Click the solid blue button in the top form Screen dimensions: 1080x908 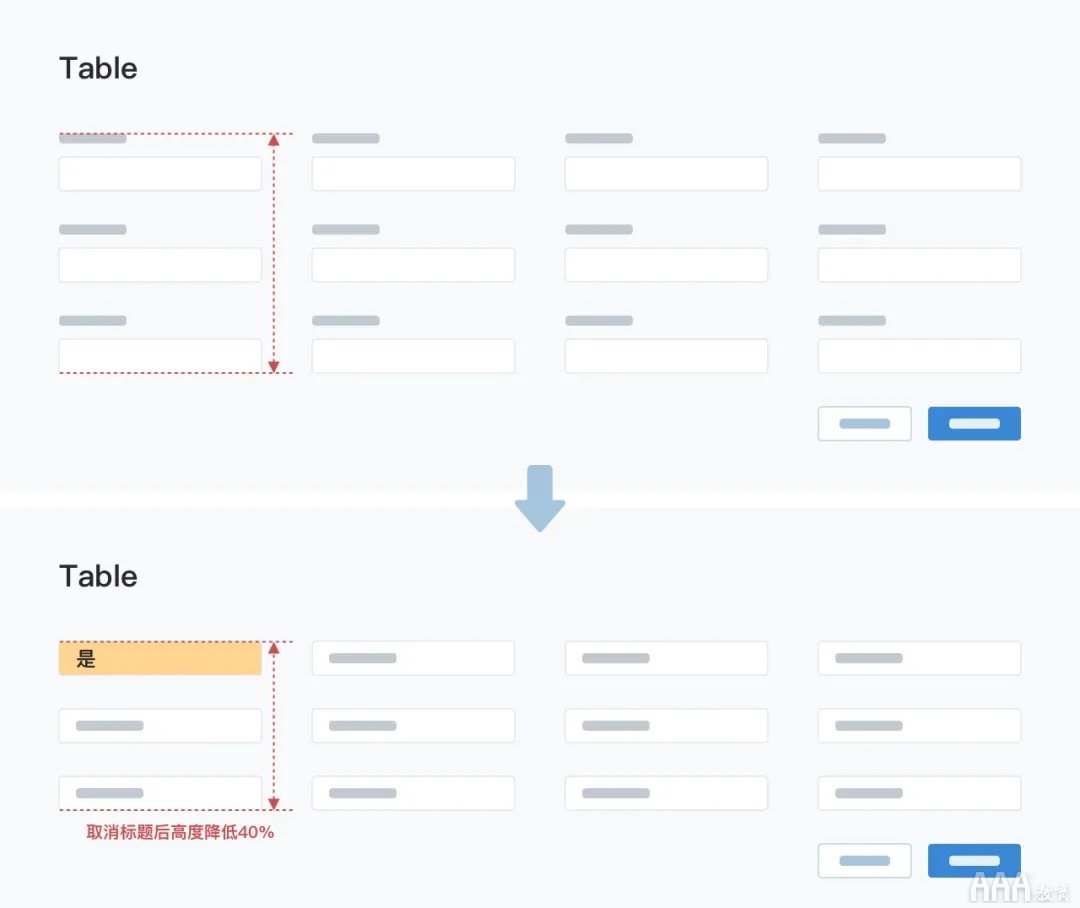(x=974, y=424)
